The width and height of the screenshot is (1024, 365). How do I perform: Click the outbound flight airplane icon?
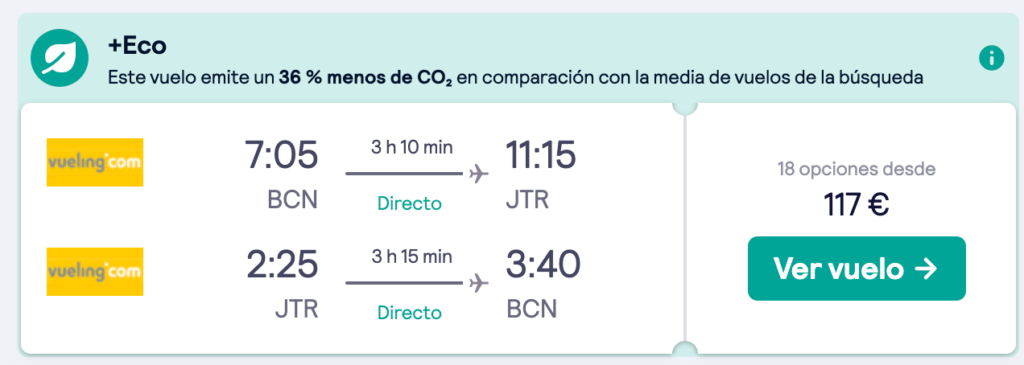click(x=479, y=174)
